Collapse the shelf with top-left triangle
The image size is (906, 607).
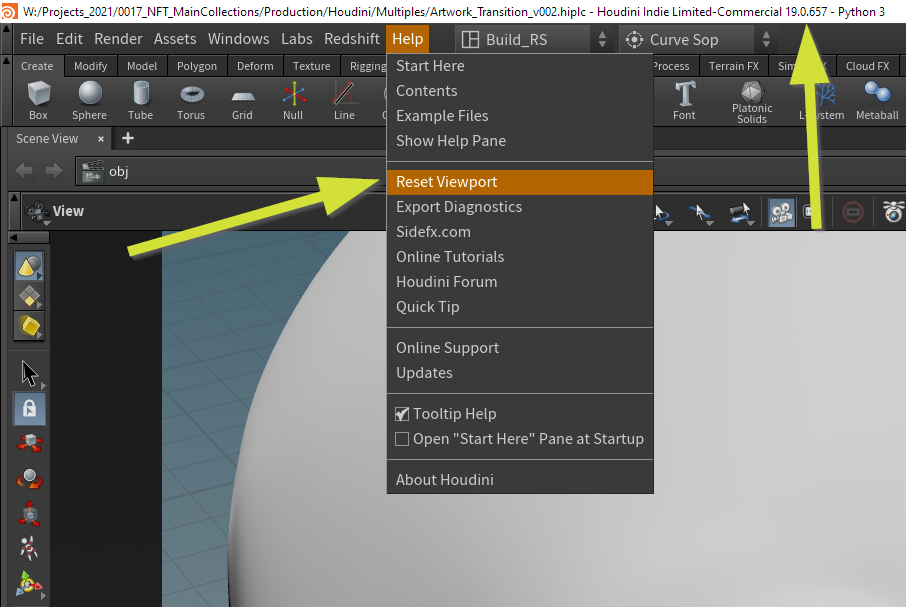point(6,60)
